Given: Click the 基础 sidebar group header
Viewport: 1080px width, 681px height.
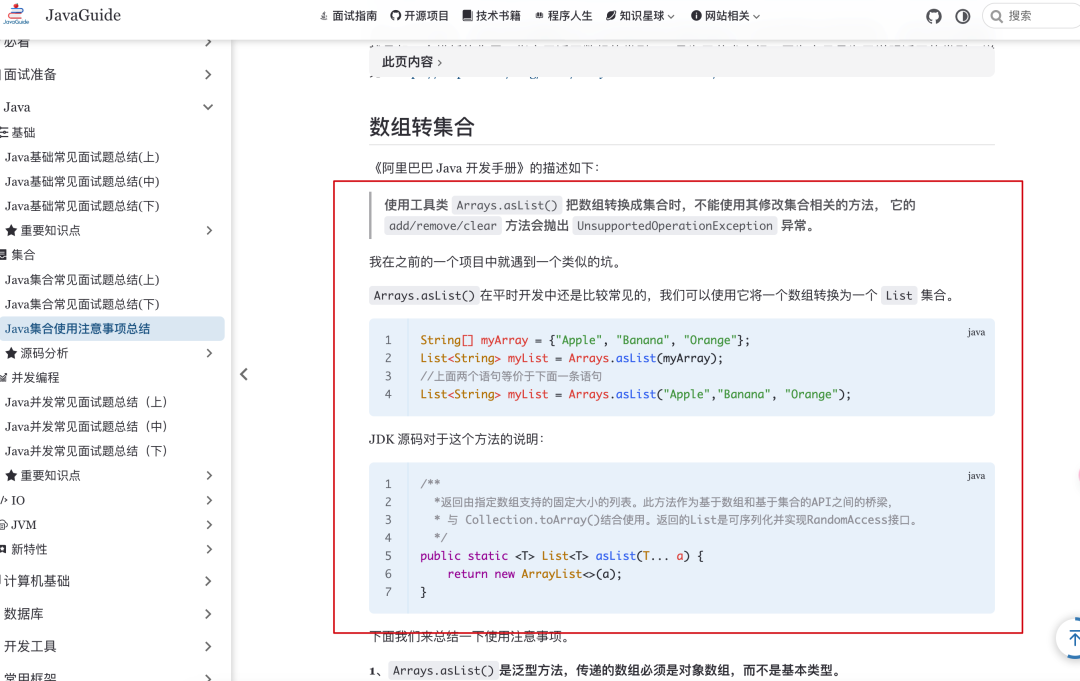Looking at the screenshot, I should pos(18,132).
